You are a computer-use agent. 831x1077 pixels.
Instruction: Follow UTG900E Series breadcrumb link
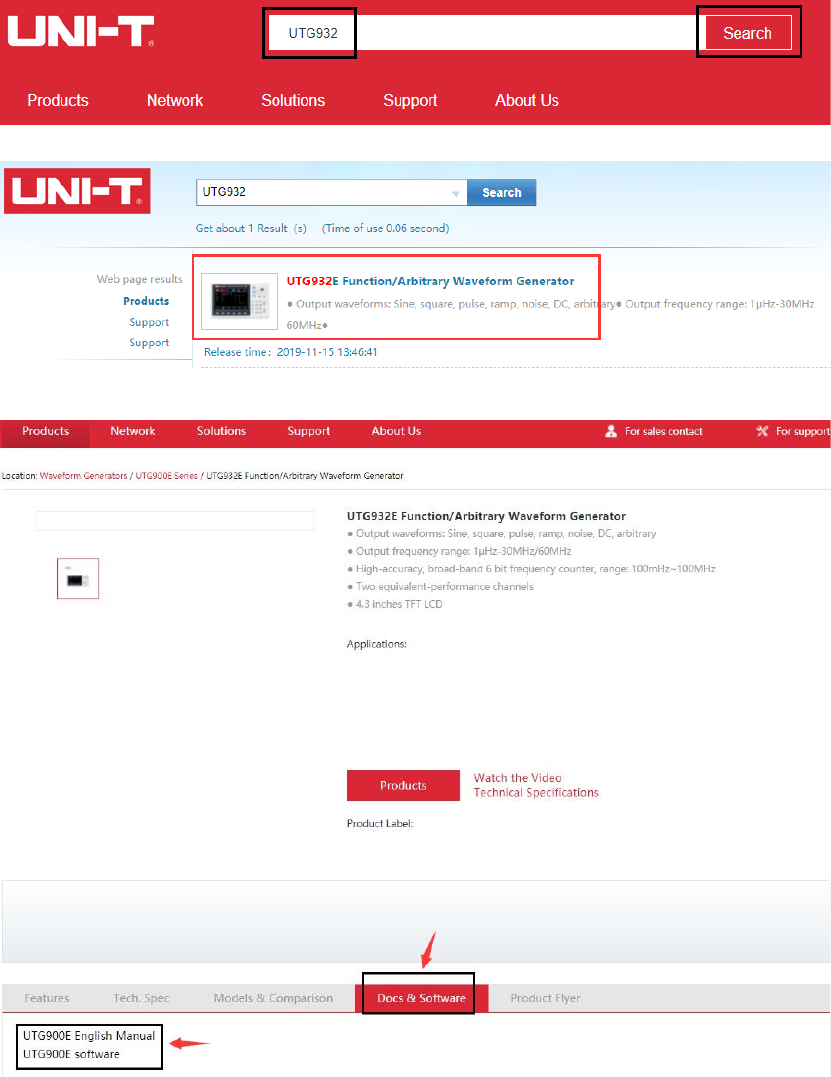coord(166,475)
